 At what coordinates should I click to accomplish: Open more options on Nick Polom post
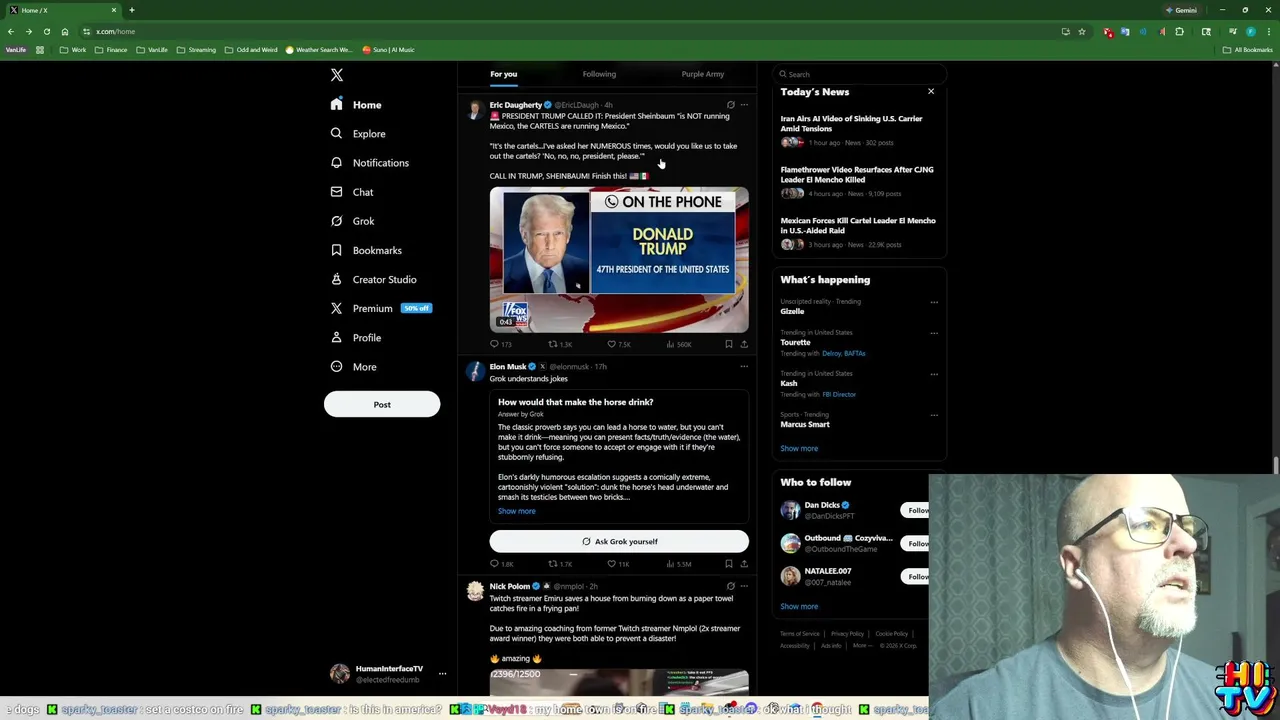point(744,587)
